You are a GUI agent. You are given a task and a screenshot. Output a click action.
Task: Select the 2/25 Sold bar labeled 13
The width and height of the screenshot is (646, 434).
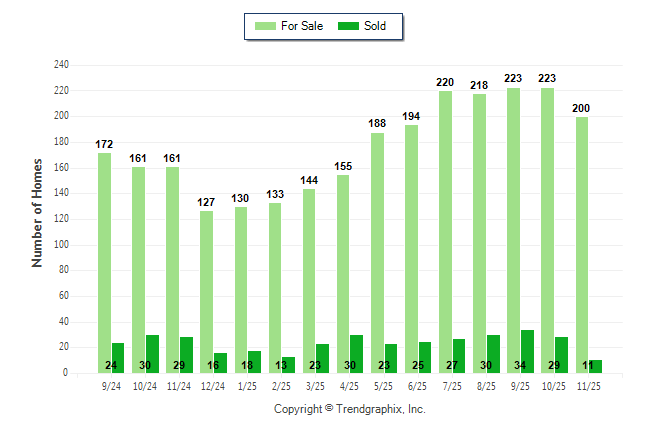point(289,365)
